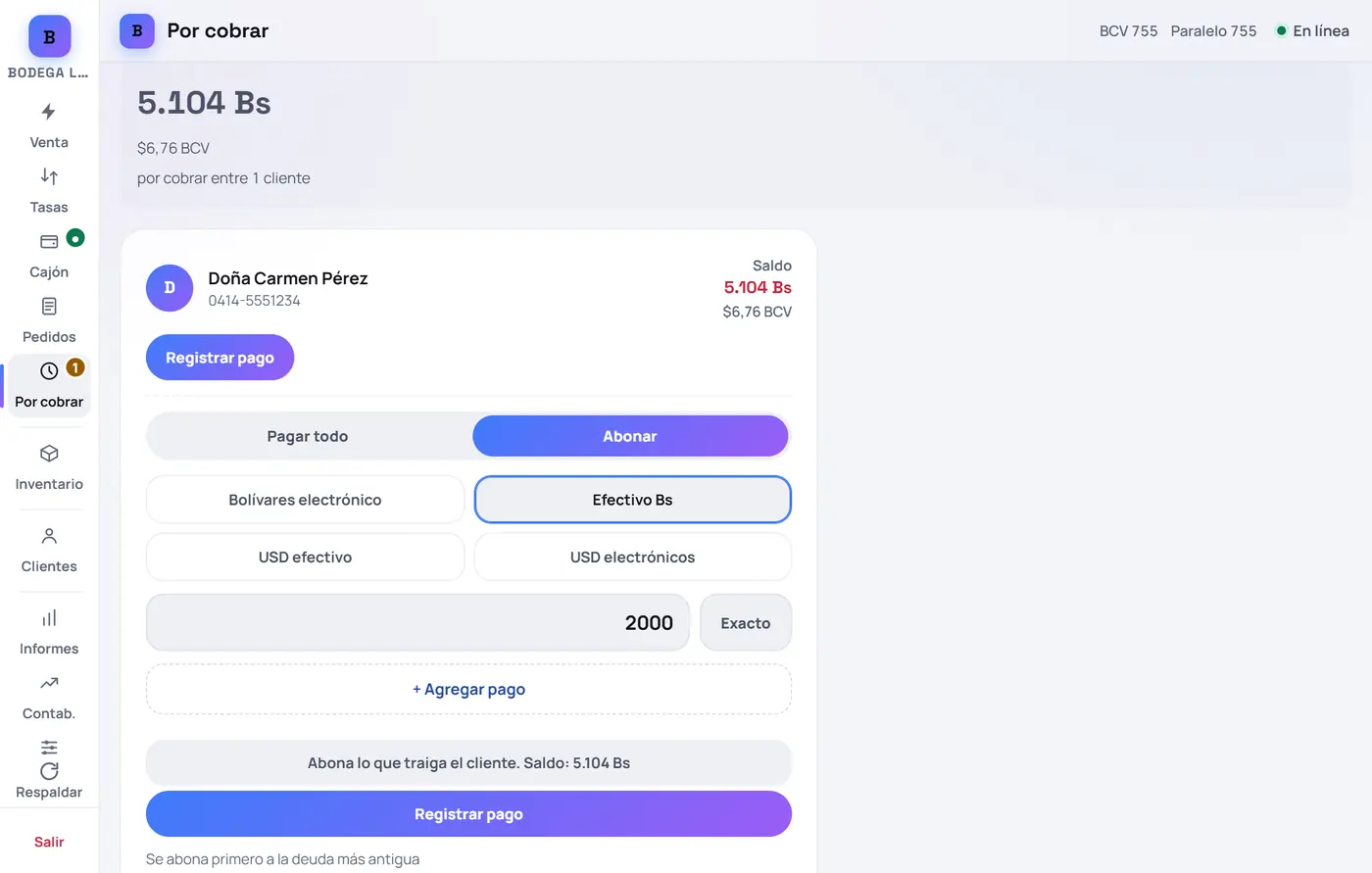This screenshot has height=873, width=1372.
Task: Click the wide Registrar pago submit button
Action: pos(468,814)
